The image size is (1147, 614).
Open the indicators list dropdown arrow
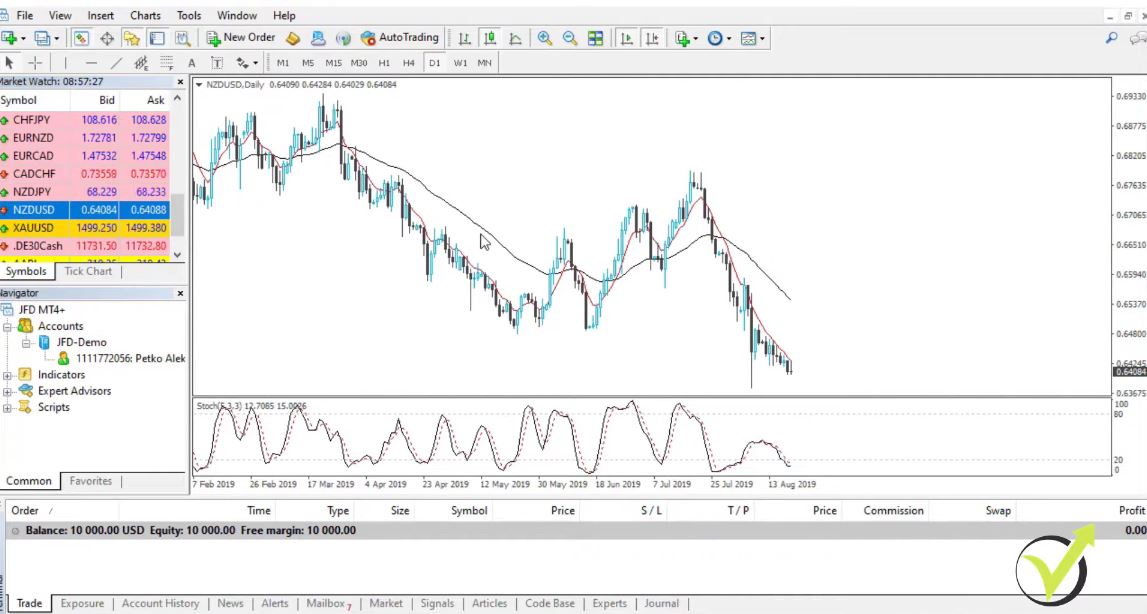pyautogui.click(x=697, y=38)
